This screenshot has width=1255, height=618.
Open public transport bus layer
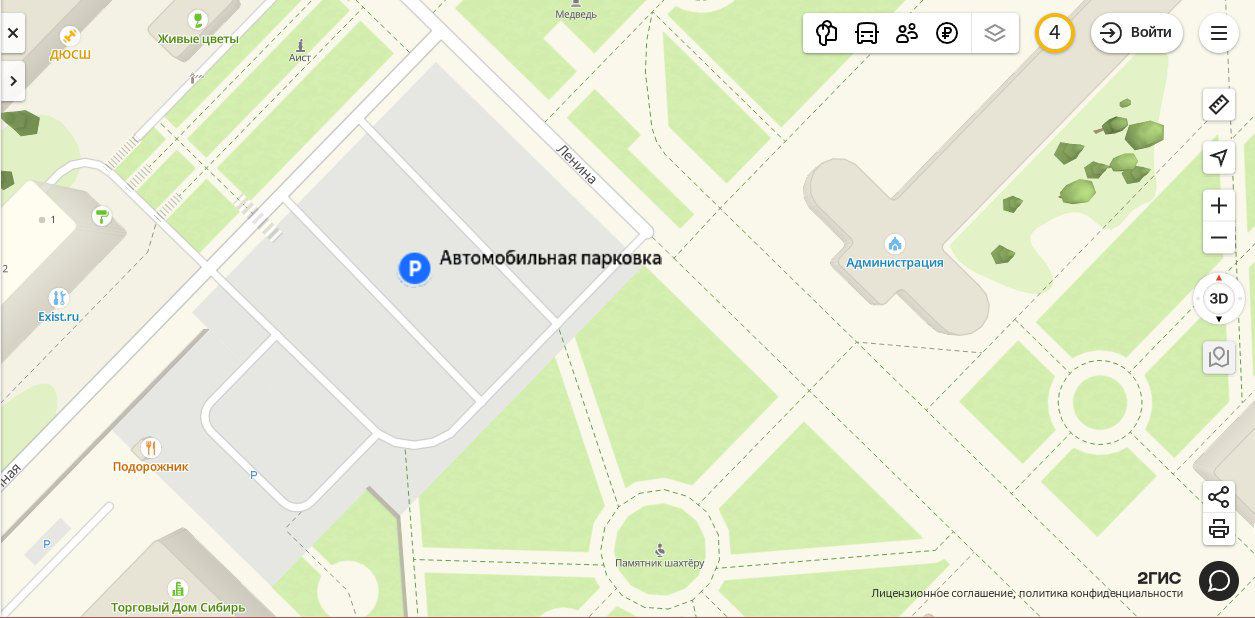coord(867,33)
